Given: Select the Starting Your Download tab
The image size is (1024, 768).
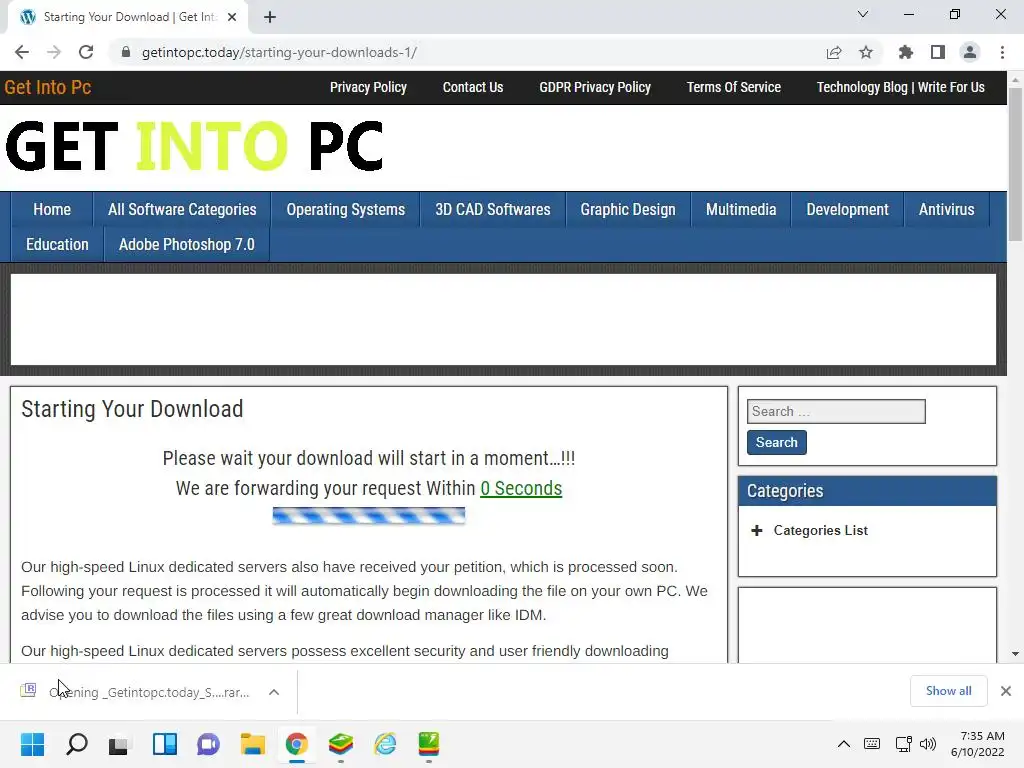Looking at the screenshot, I should point(128,17).
